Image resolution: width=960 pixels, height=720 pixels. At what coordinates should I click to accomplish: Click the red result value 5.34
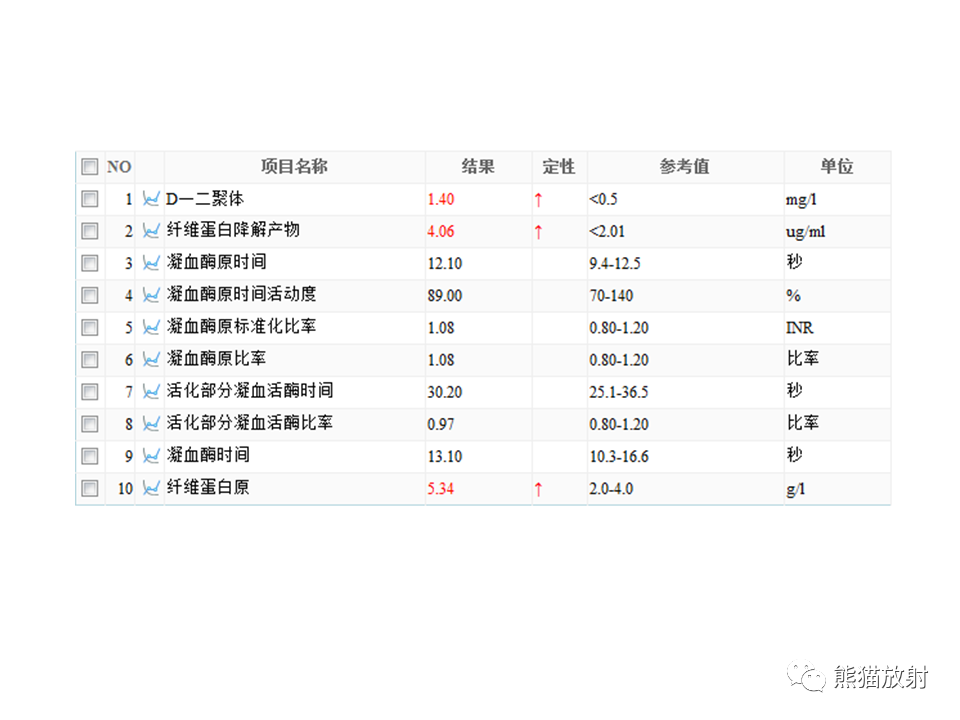[441, 489]
